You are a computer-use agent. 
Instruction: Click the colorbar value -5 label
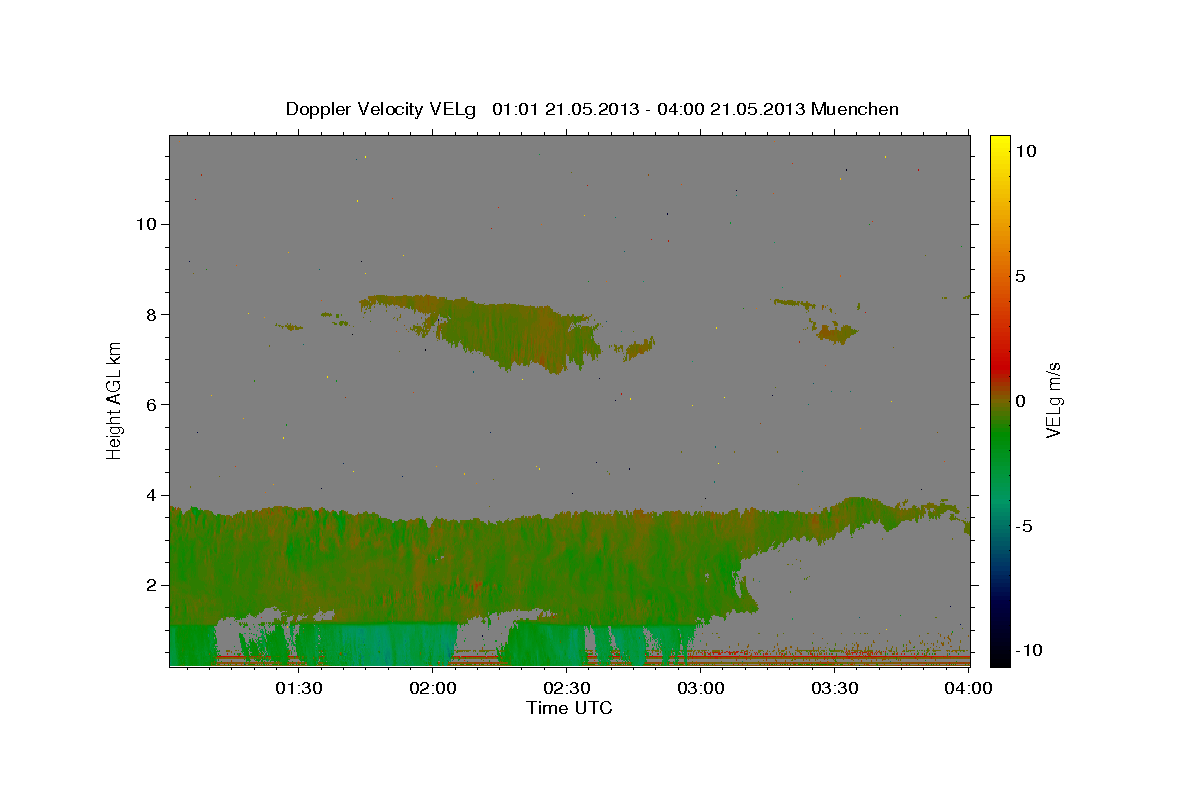click(1024, 526)
